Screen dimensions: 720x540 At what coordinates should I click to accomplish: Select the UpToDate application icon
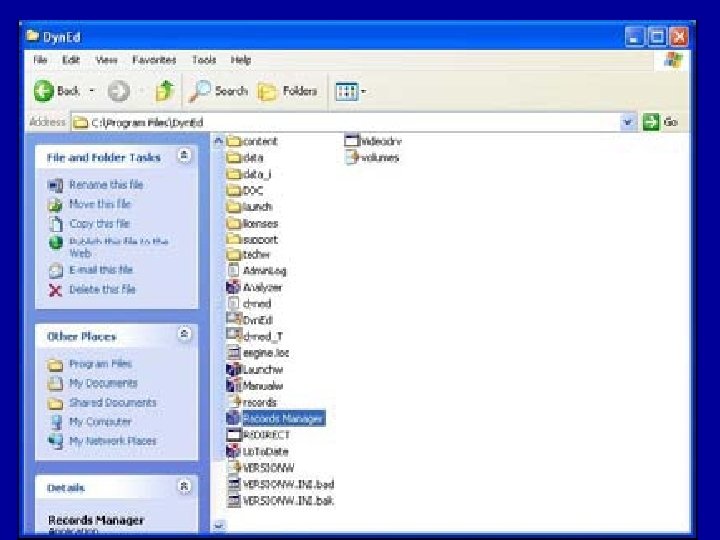click(x=234, y=451)
